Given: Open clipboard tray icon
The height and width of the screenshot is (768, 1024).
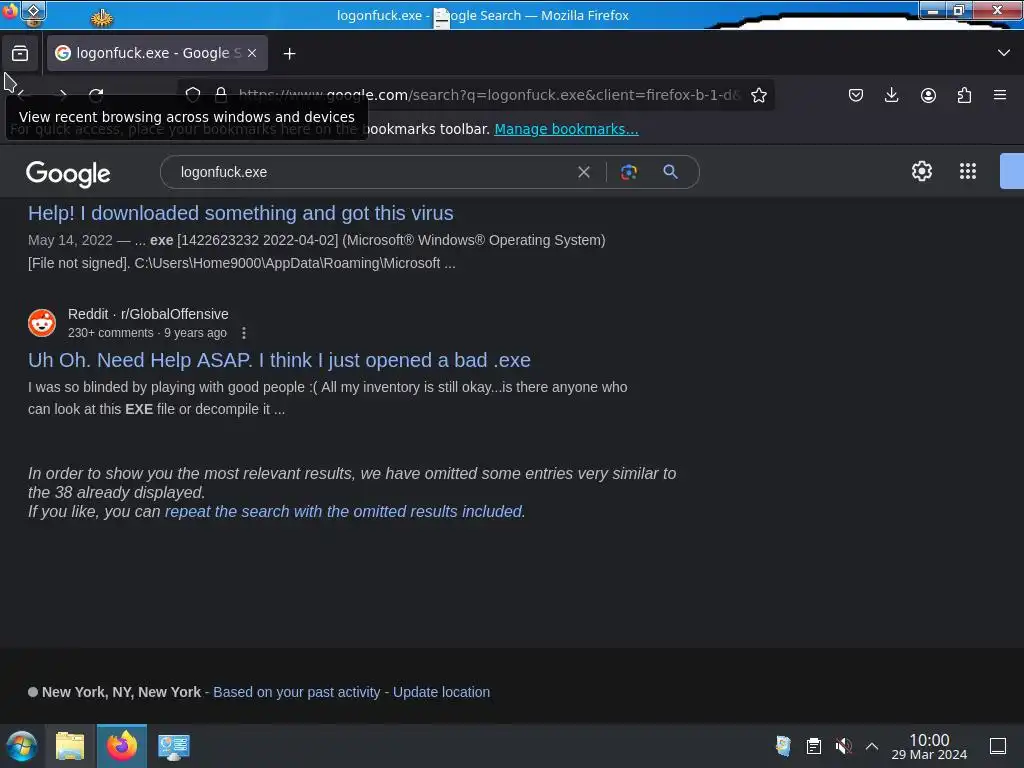Looking at the screenshot, I should tap(813, 746).
